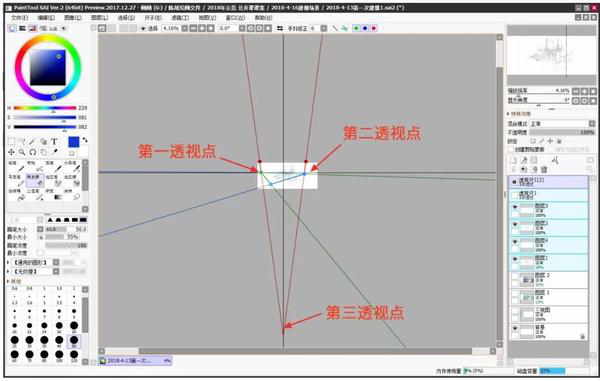Select the rotate view tool

[x=33, y=152]
